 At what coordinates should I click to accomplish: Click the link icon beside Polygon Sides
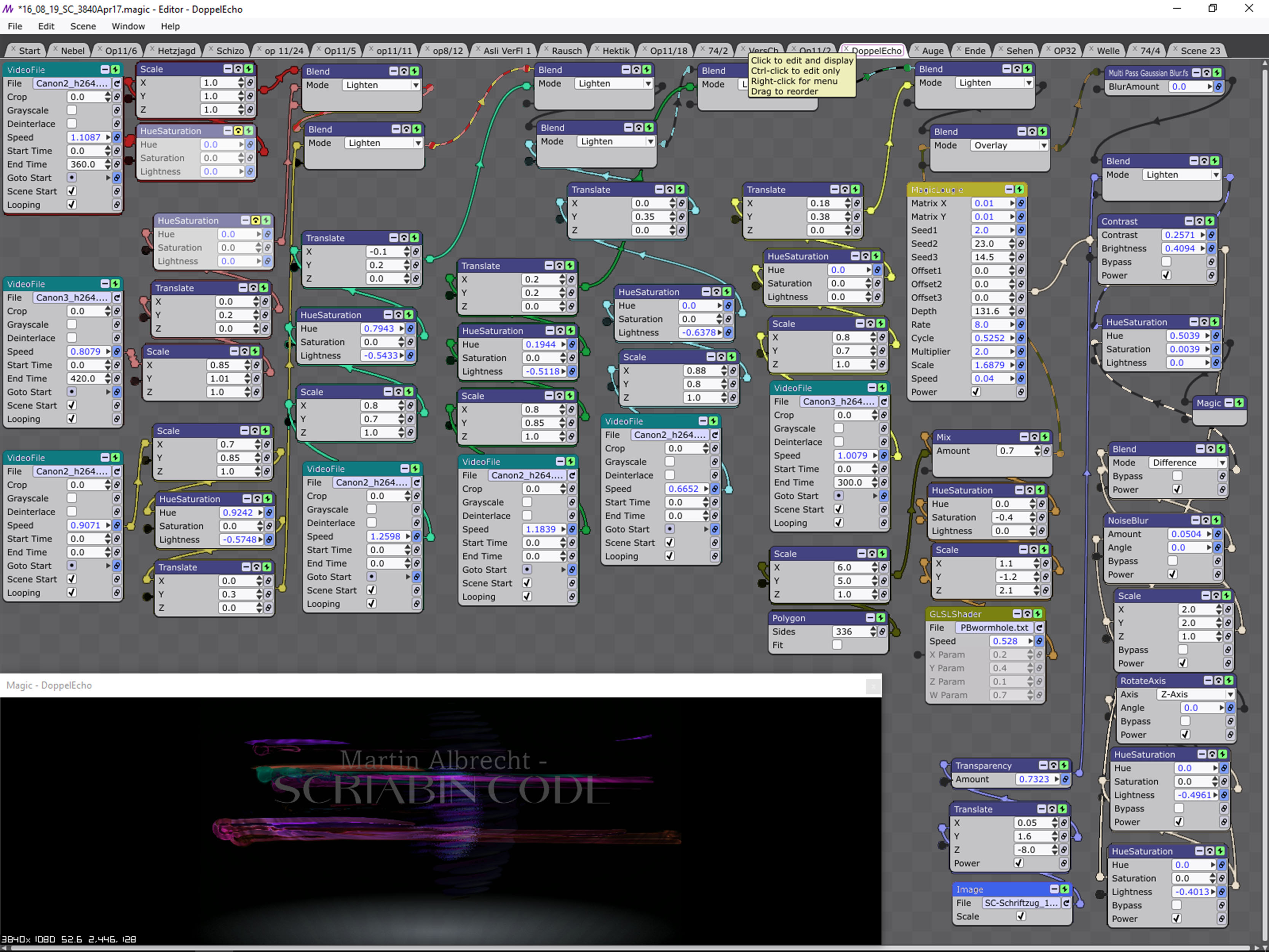point(882,631)
